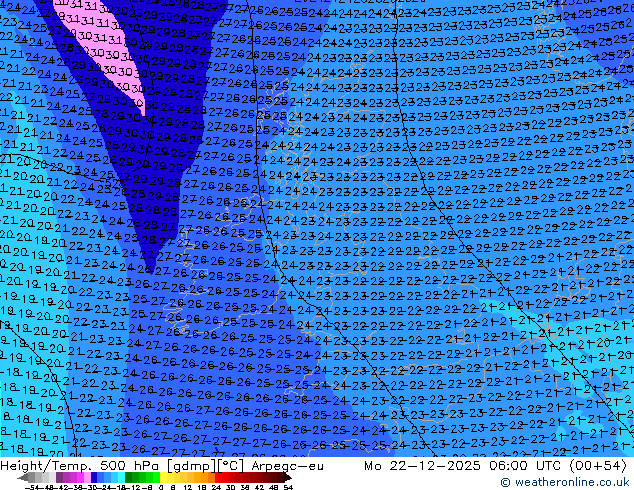The height and width of the screenshot is (490, 634).
Task: Click the dark green segment of the color scale
Action: click(x=129, y=477)
